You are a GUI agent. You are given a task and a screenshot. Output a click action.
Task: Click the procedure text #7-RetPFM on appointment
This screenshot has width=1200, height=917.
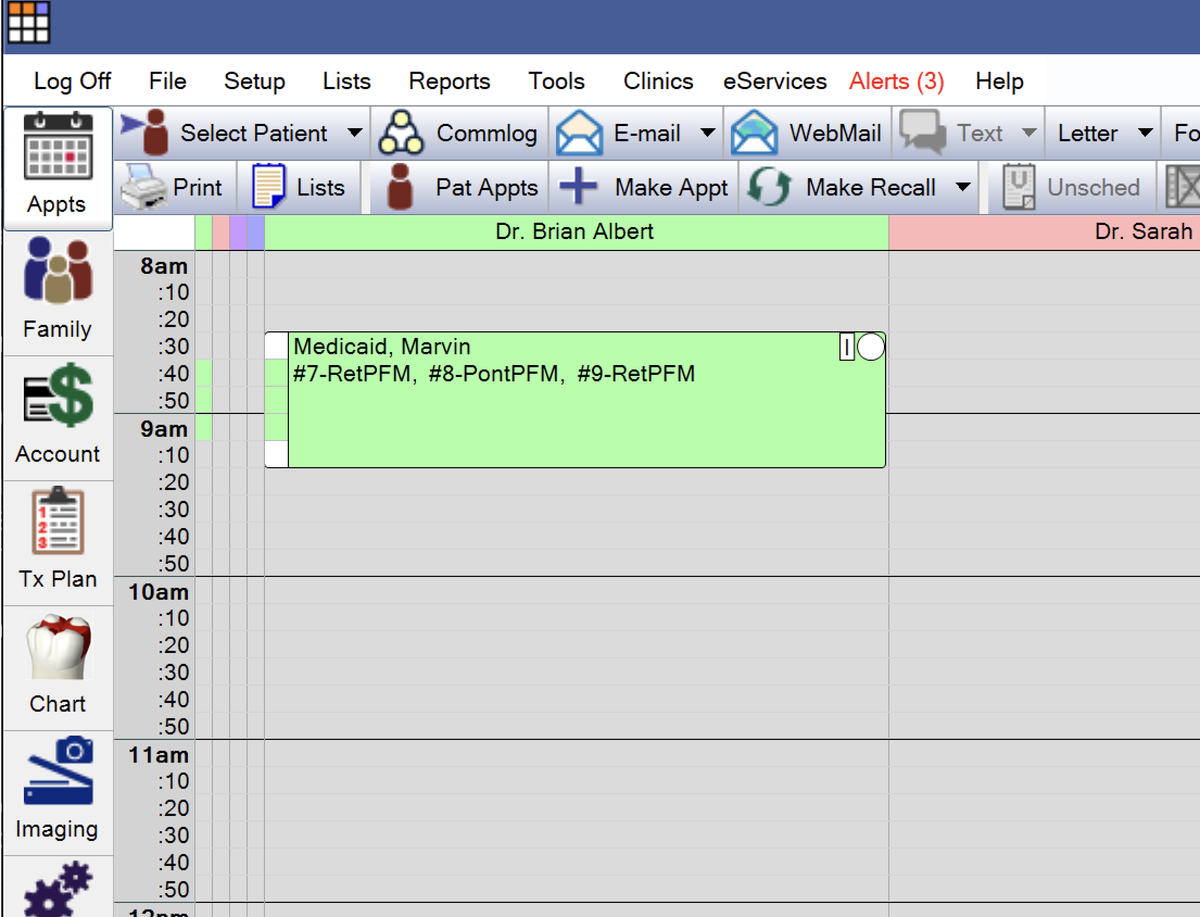point(352,374)
